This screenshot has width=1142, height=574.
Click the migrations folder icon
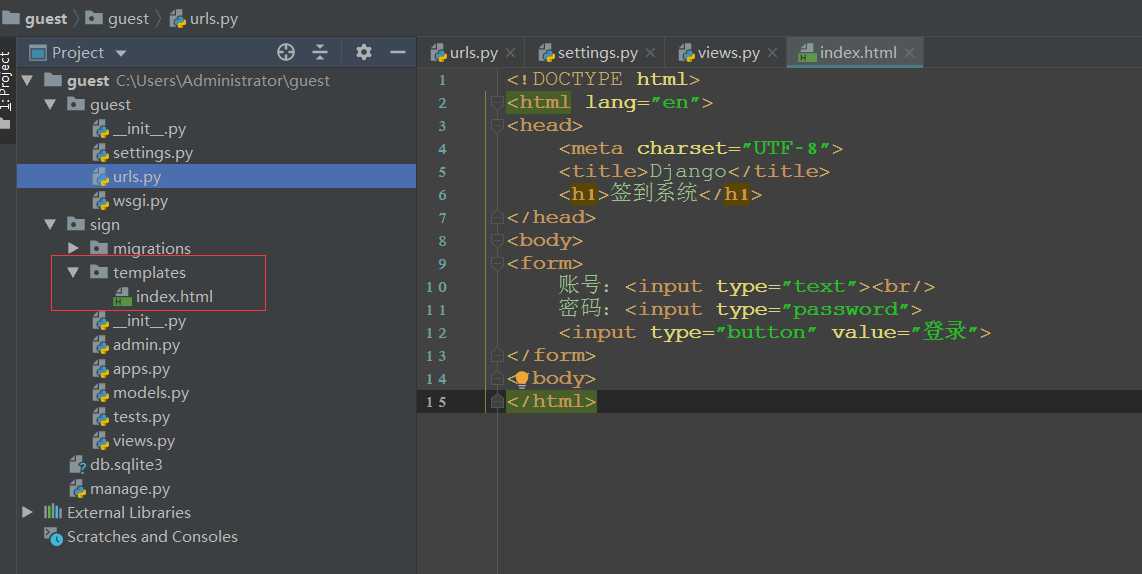[99, 248]
